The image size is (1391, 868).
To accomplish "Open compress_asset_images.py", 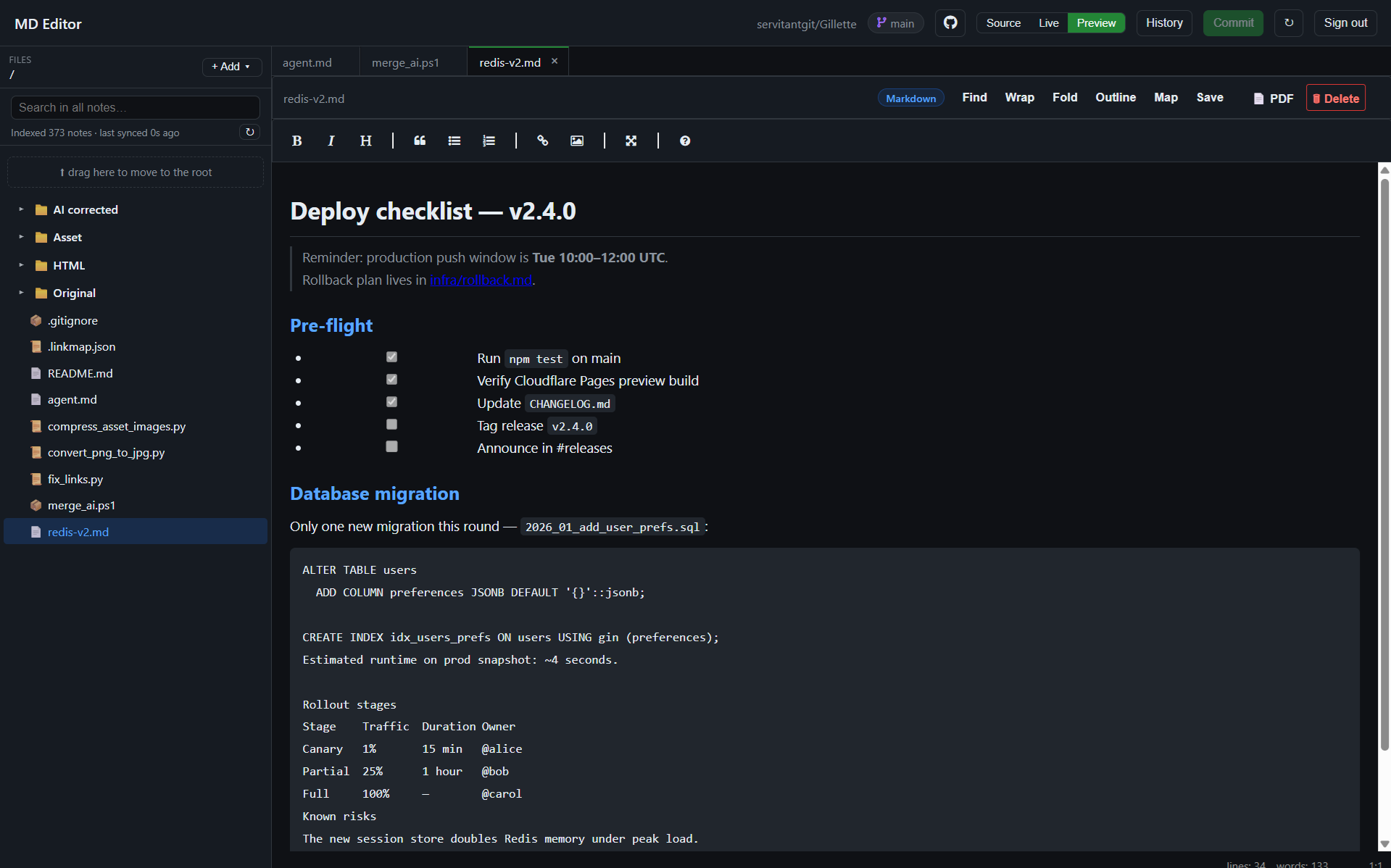I will (116, 426).
